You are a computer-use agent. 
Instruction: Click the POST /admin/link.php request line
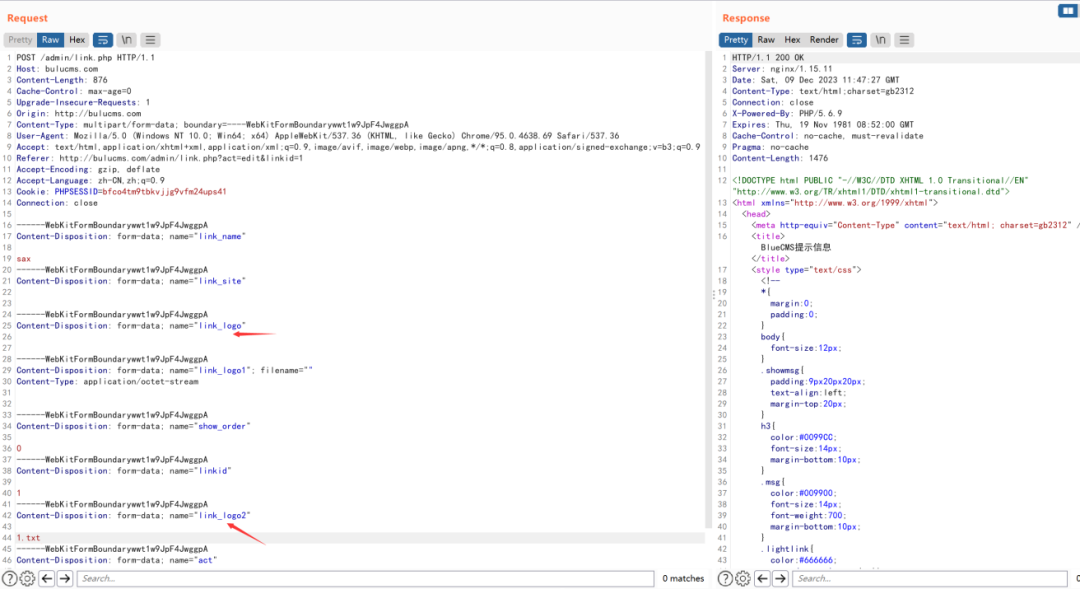85,58
